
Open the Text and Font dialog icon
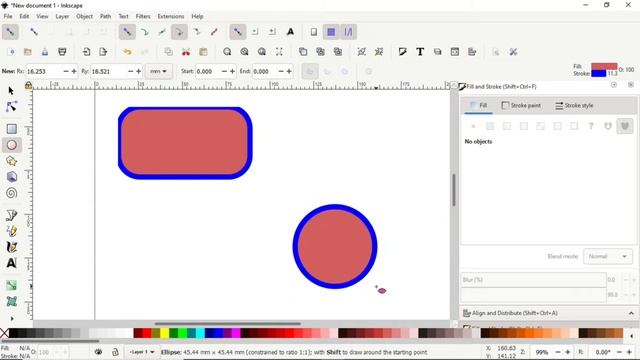click(x=420, y=52)
